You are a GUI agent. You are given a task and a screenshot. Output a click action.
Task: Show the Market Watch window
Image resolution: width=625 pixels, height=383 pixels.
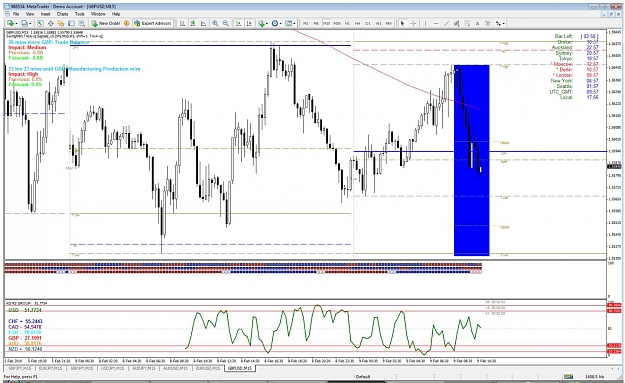40,23
